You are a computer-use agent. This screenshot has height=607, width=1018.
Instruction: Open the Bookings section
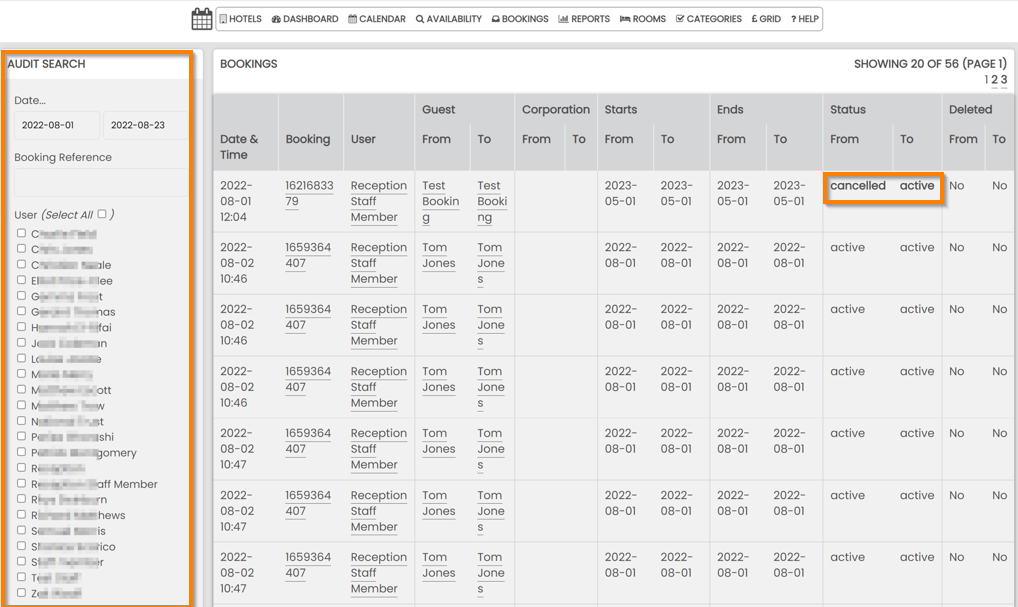520,19
